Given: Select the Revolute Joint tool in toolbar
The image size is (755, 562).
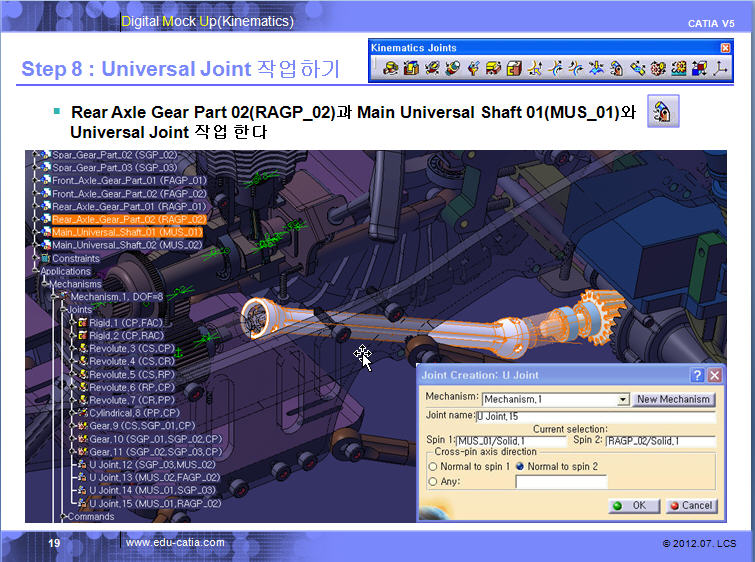Looking at the screenshot, I should [390, 69].
